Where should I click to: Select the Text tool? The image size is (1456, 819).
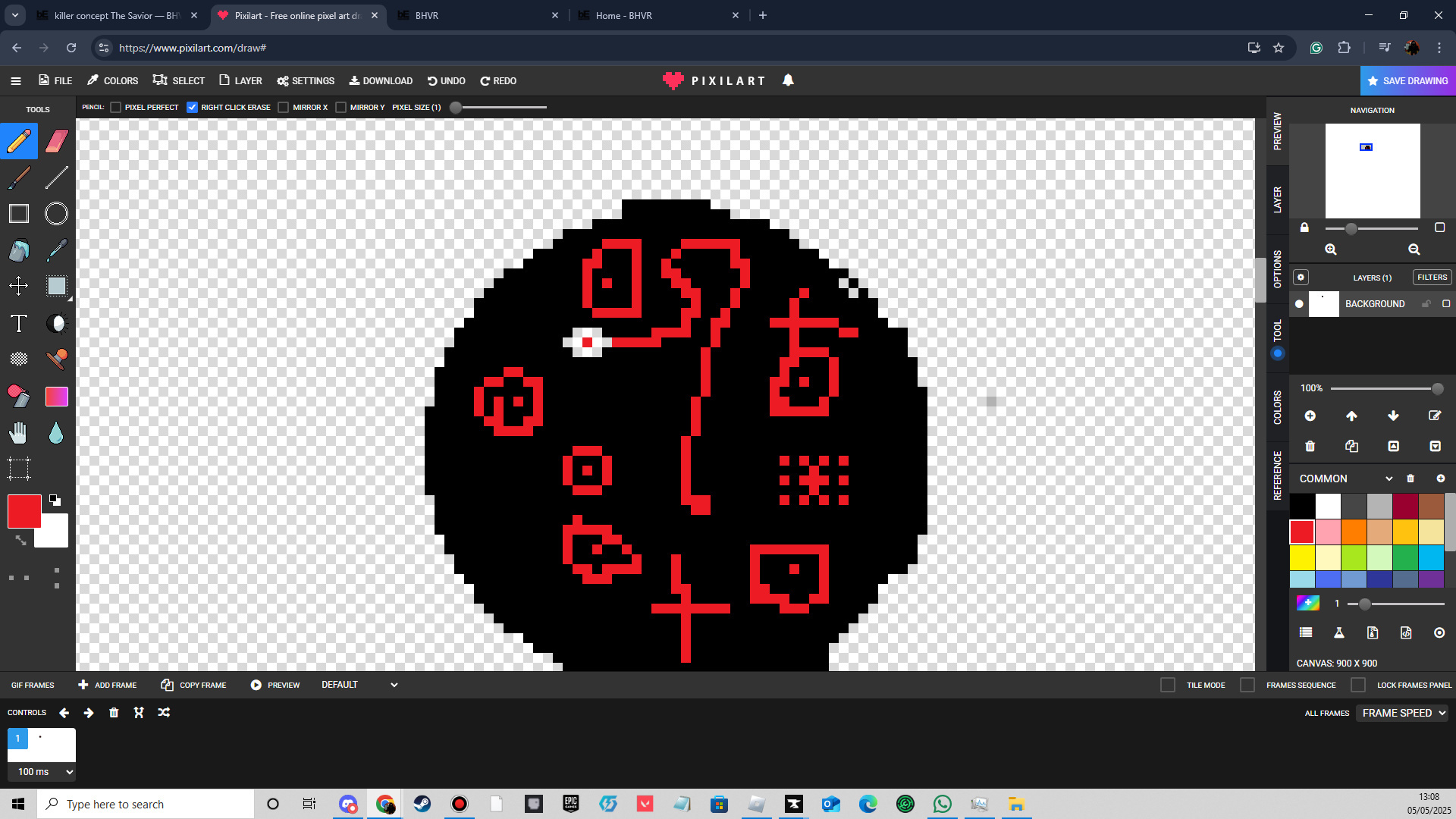tap(19, 324)
